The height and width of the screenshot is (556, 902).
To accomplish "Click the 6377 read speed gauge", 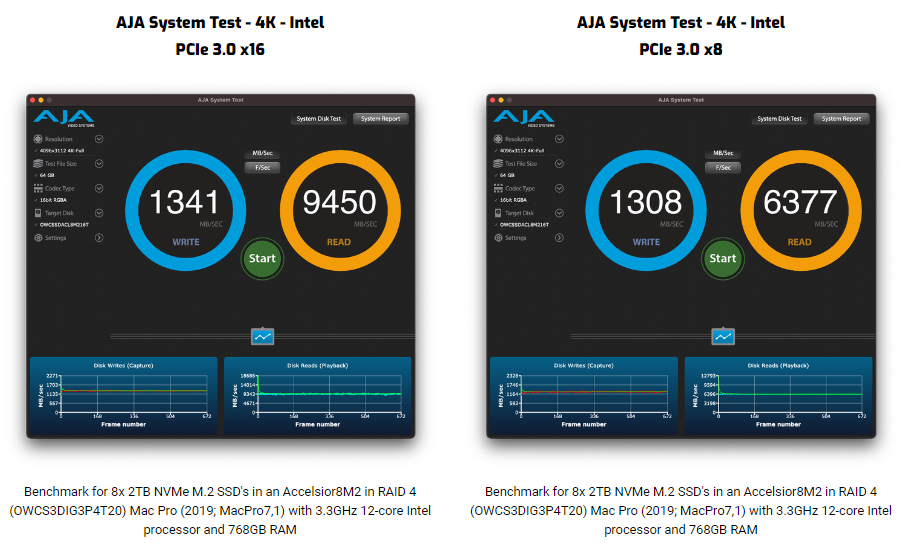I will (801, 210).
